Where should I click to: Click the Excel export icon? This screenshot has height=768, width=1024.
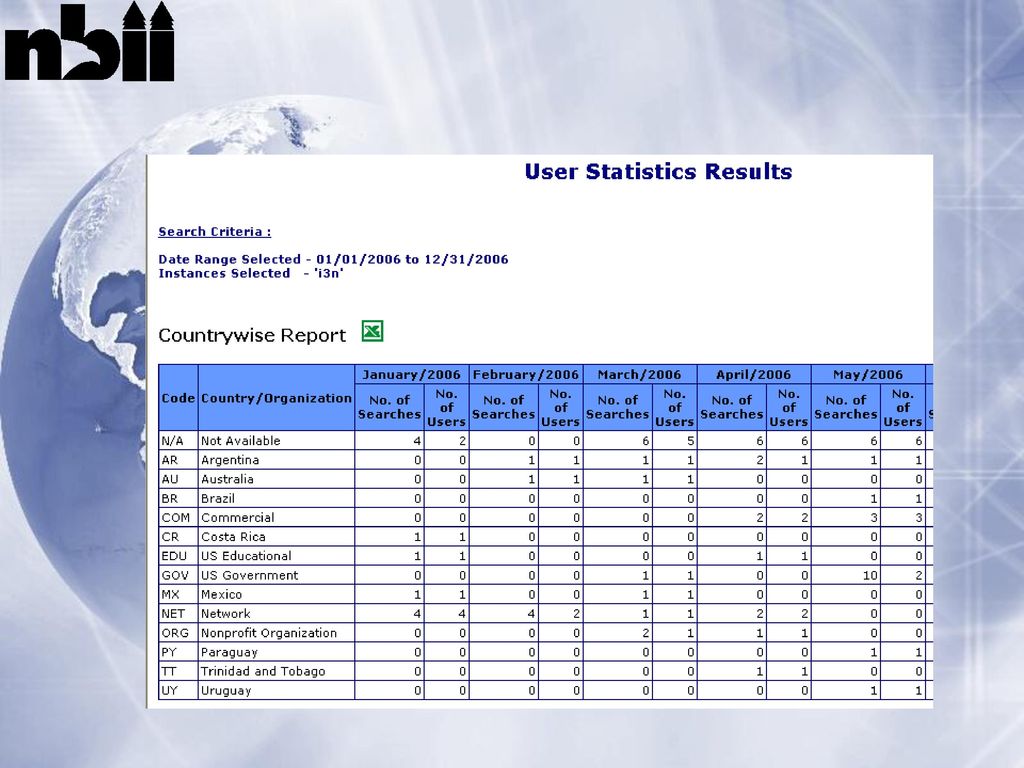pos(372,331)
